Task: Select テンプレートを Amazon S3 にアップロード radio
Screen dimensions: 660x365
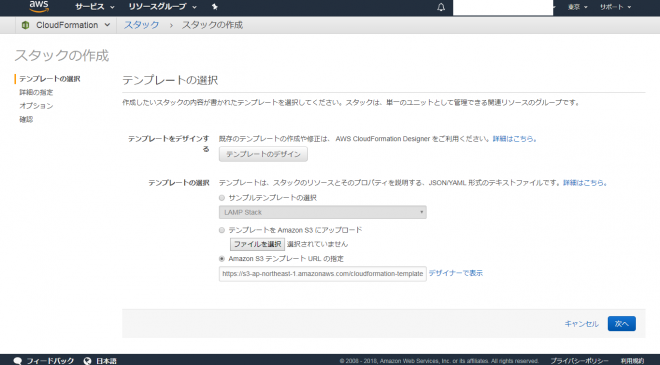Action: pos(222,230)
